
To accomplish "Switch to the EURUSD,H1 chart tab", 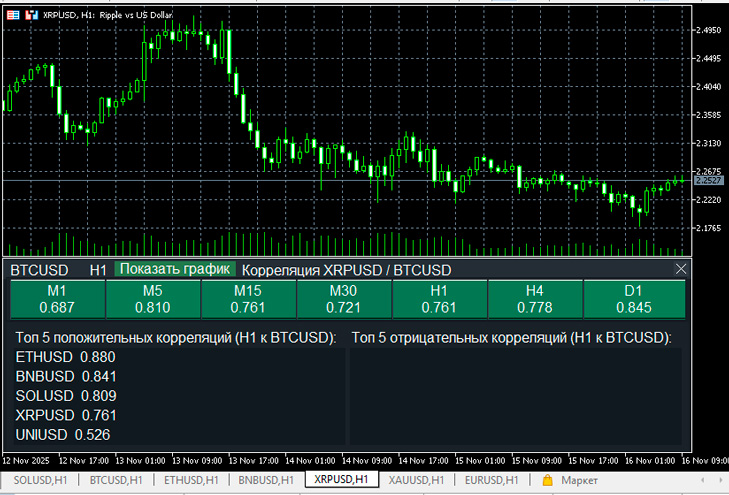I will 493,481.
